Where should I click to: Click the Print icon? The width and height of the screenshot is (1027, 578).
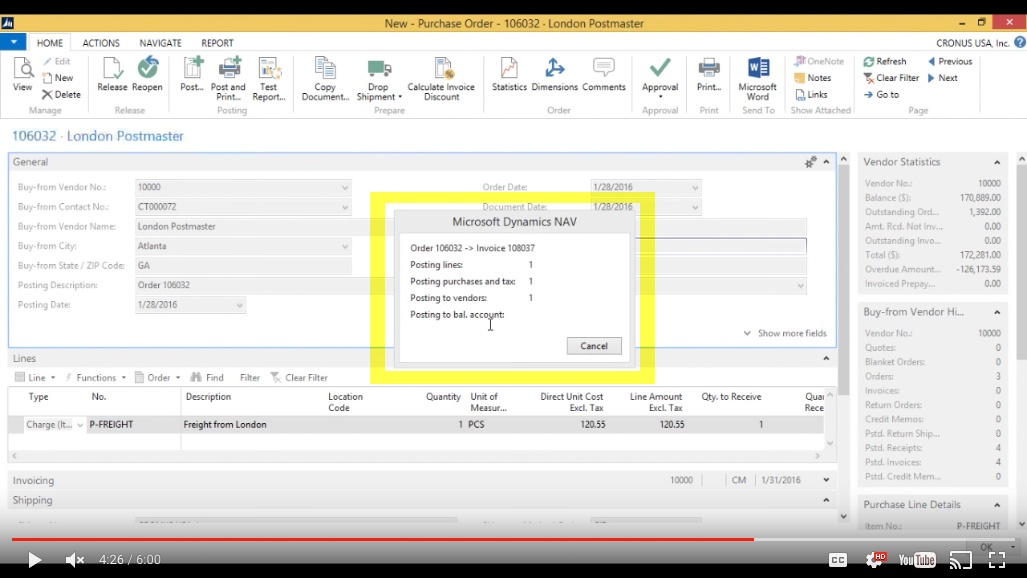point(709,68)
